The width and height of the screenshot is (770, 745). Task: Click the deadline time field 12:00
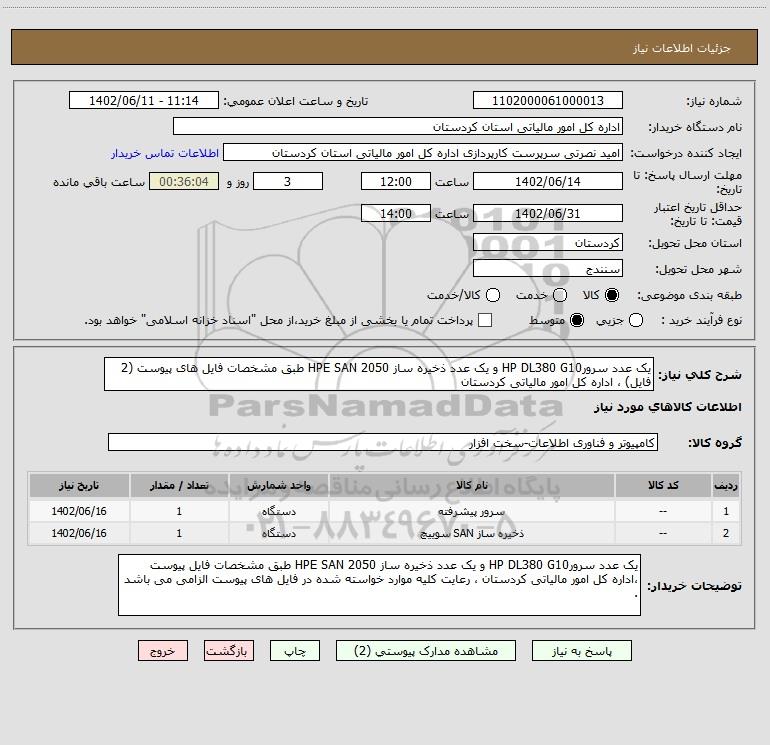396,181
